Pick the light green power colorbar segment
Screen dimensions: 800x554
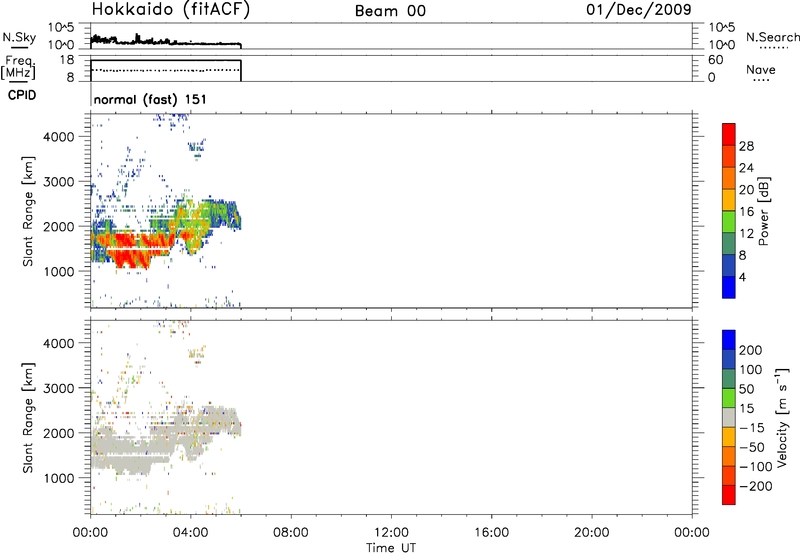pos(729,221)
